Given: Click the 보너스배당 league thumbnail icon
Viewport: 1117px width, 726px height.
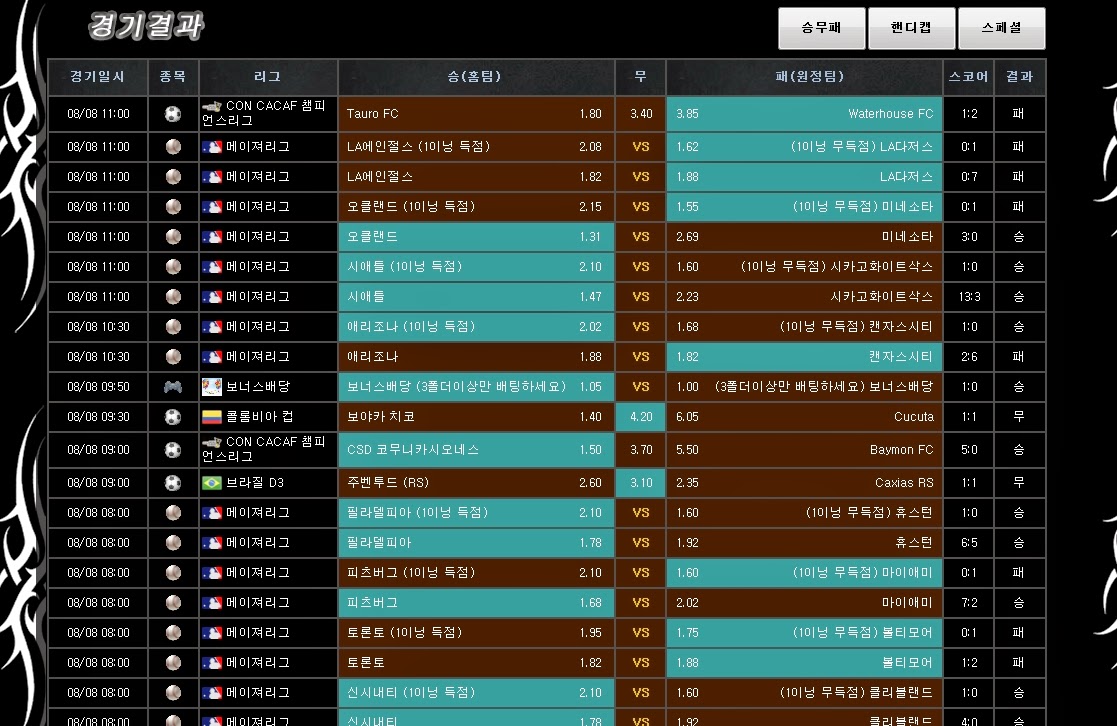Looking at the screenshot, I should (212, 387).
